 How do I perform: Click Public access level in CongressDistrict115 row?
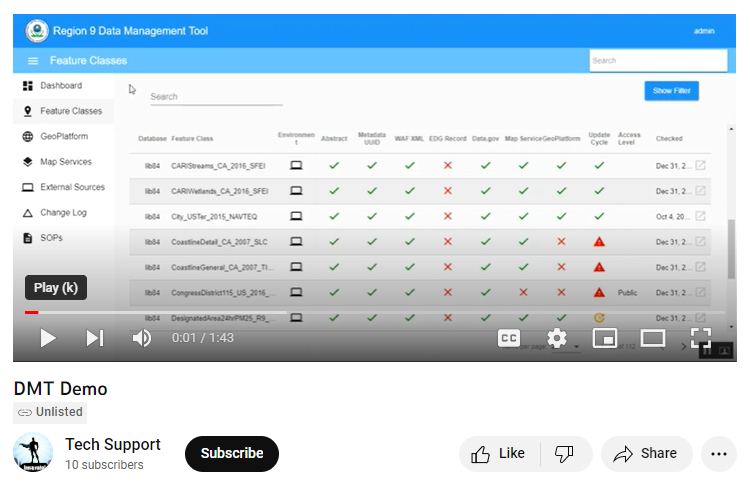click(x=627, y=293)
